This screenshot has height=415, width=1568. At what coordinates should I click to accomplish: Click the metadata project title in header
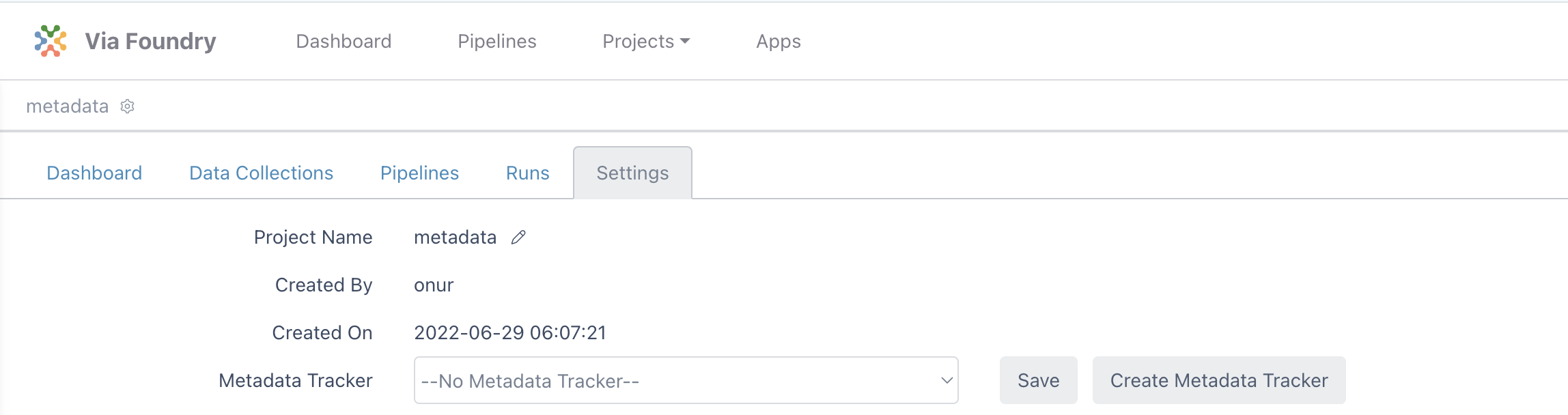67,106
